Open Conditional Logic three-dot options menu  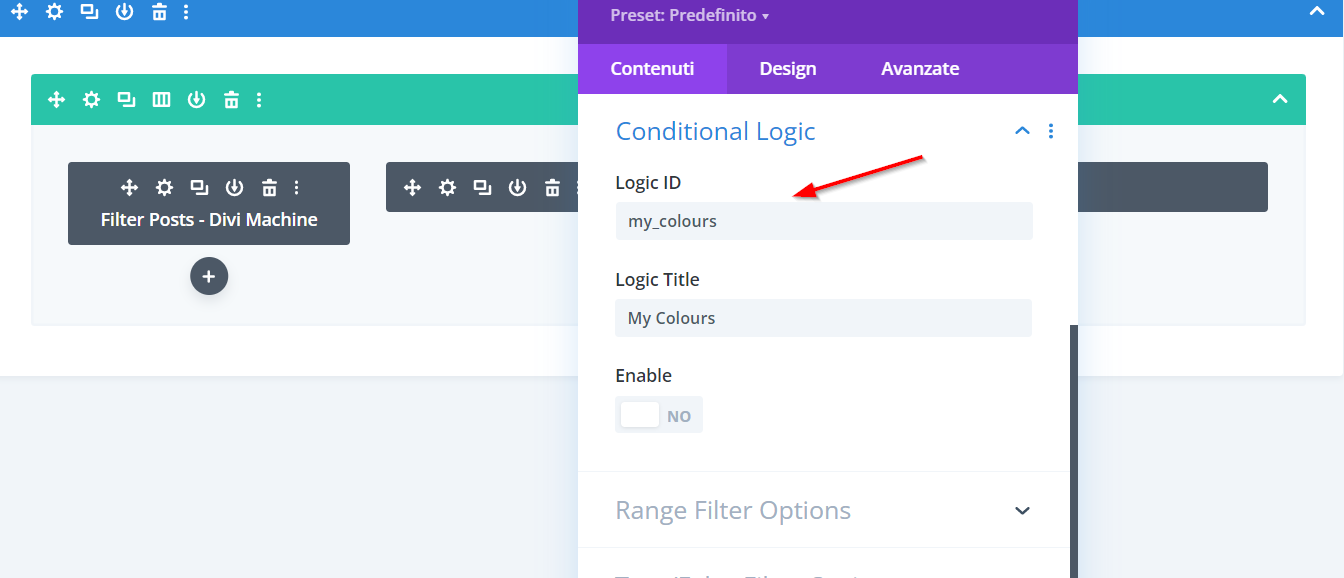click(1050, 131)
